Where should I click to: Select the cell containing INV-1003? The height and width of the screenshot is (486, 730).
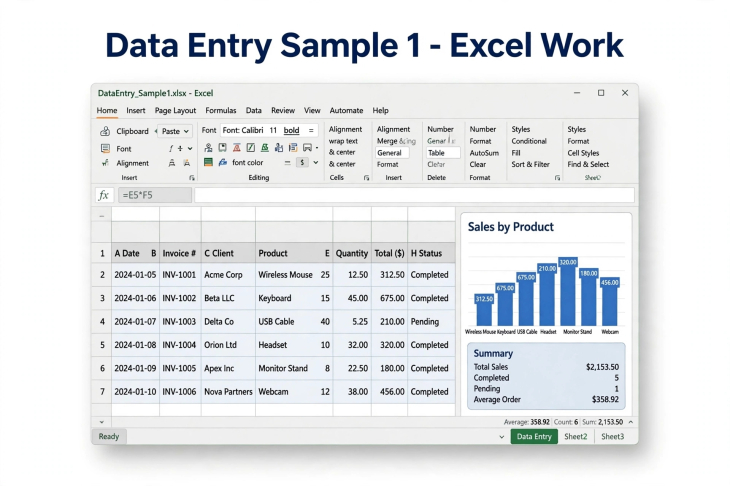179,322
